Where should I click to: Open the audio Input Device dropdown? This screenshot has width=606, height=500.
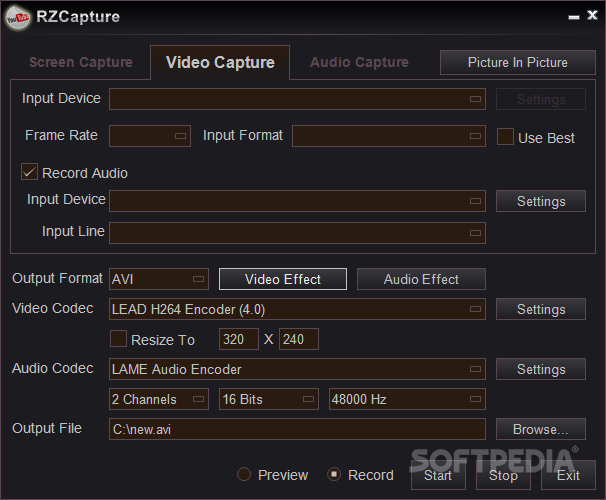[x=297, y=201]
